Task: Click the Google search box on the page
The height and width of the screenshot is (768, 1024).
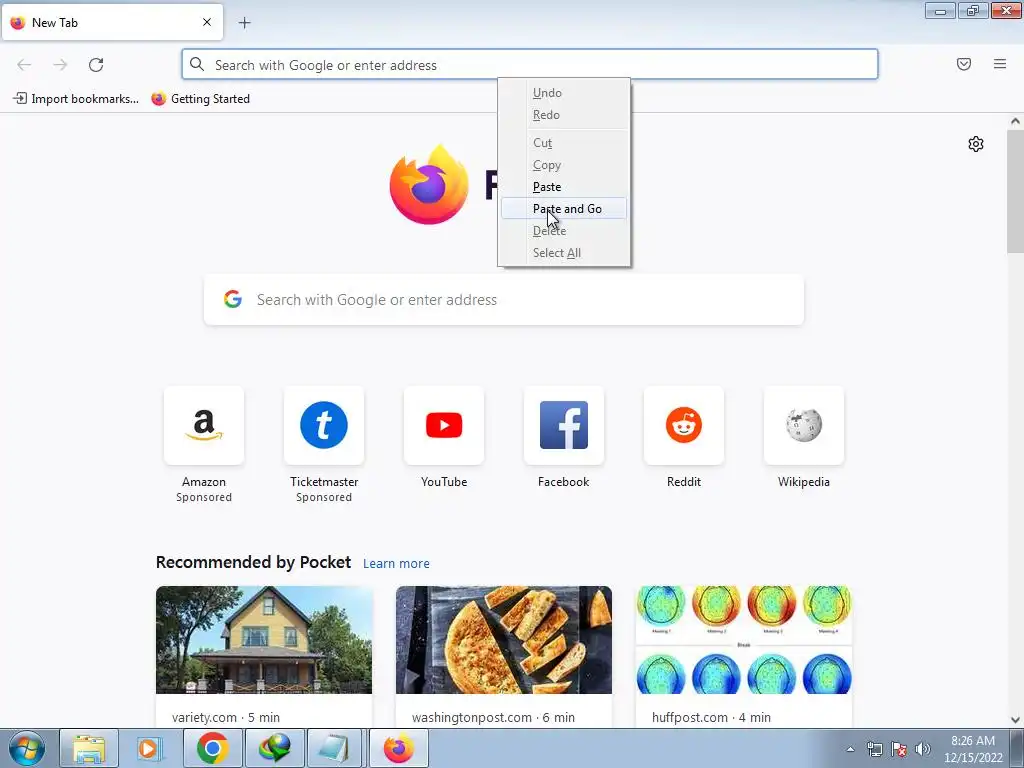Action: (504, 300)
